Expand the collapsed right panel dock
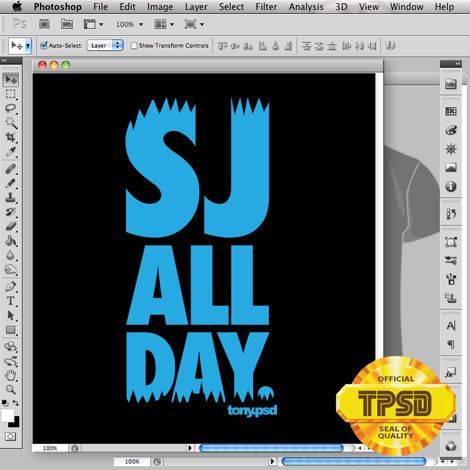The height and width of the screenshot is (470, 470). tap(457, 63)
